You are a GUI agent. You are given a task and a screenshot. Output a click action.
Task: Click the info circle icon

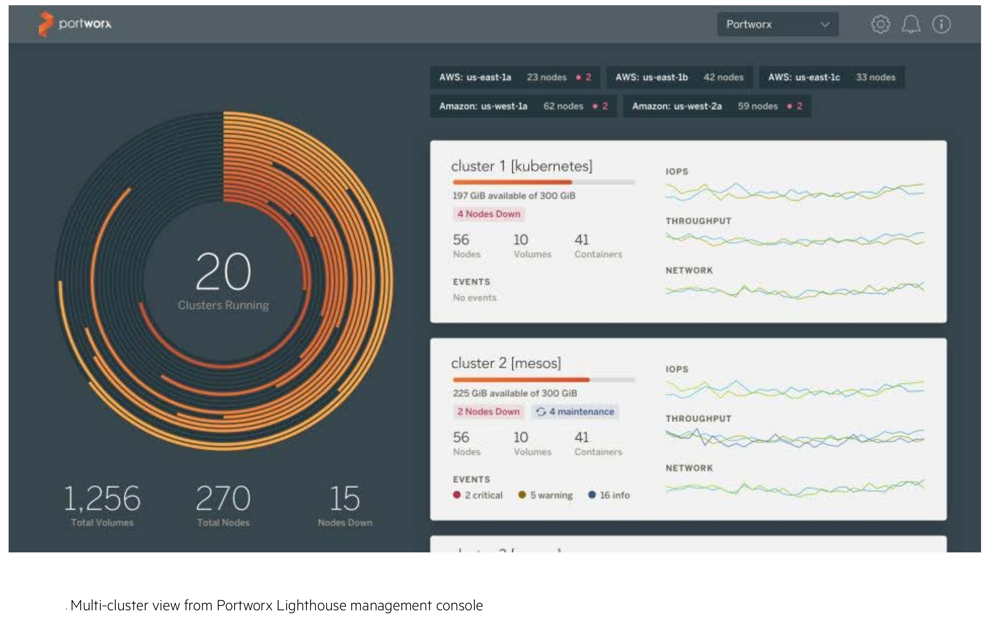coord(941,24)
